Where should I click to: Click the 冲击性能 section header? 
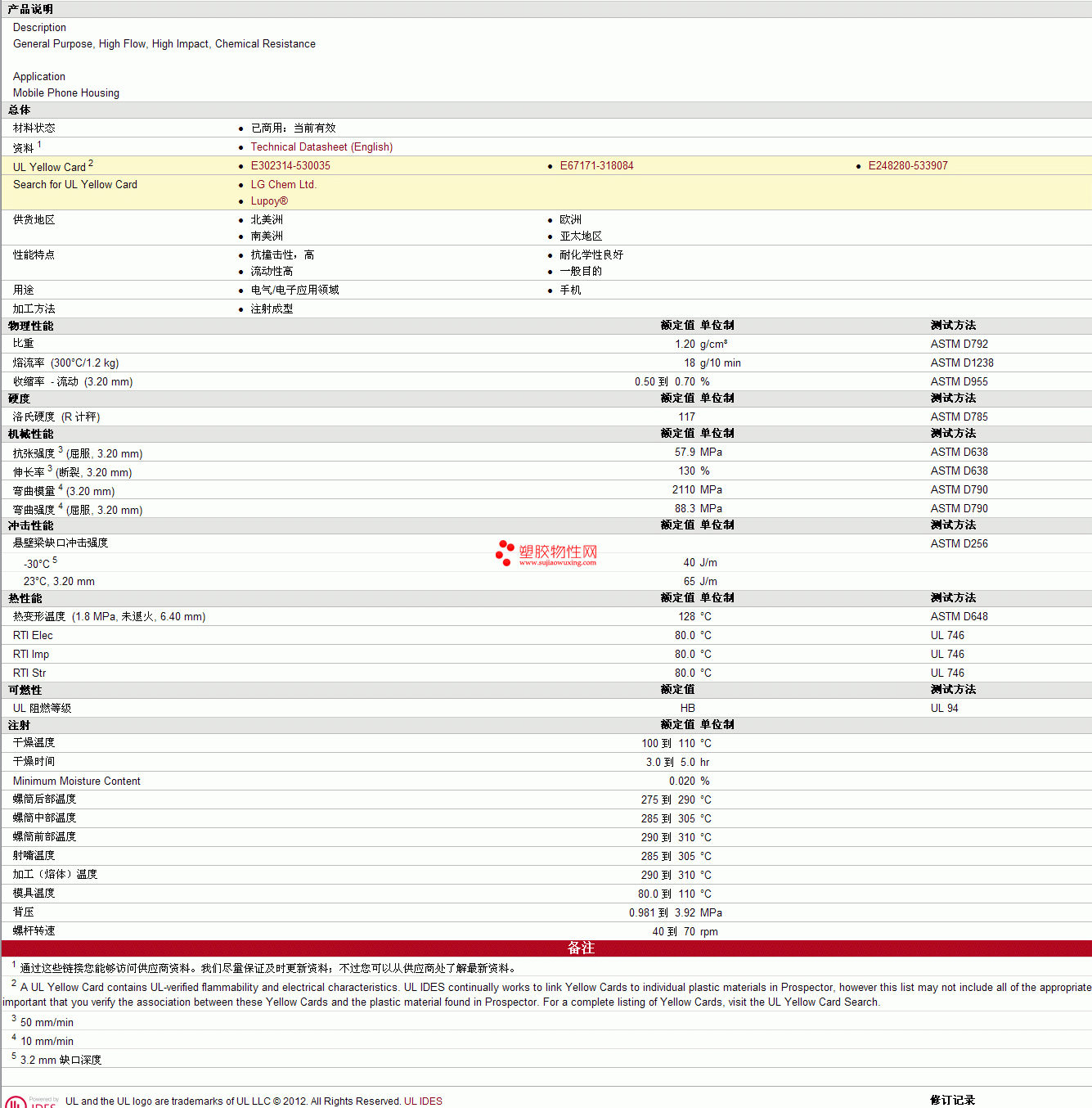[x=30, y=526]
